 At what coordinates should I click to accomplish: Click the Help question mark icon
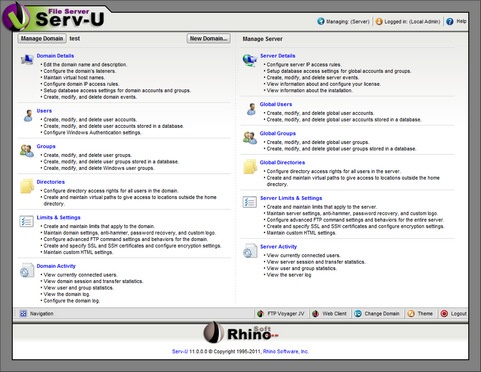(450, 21)
